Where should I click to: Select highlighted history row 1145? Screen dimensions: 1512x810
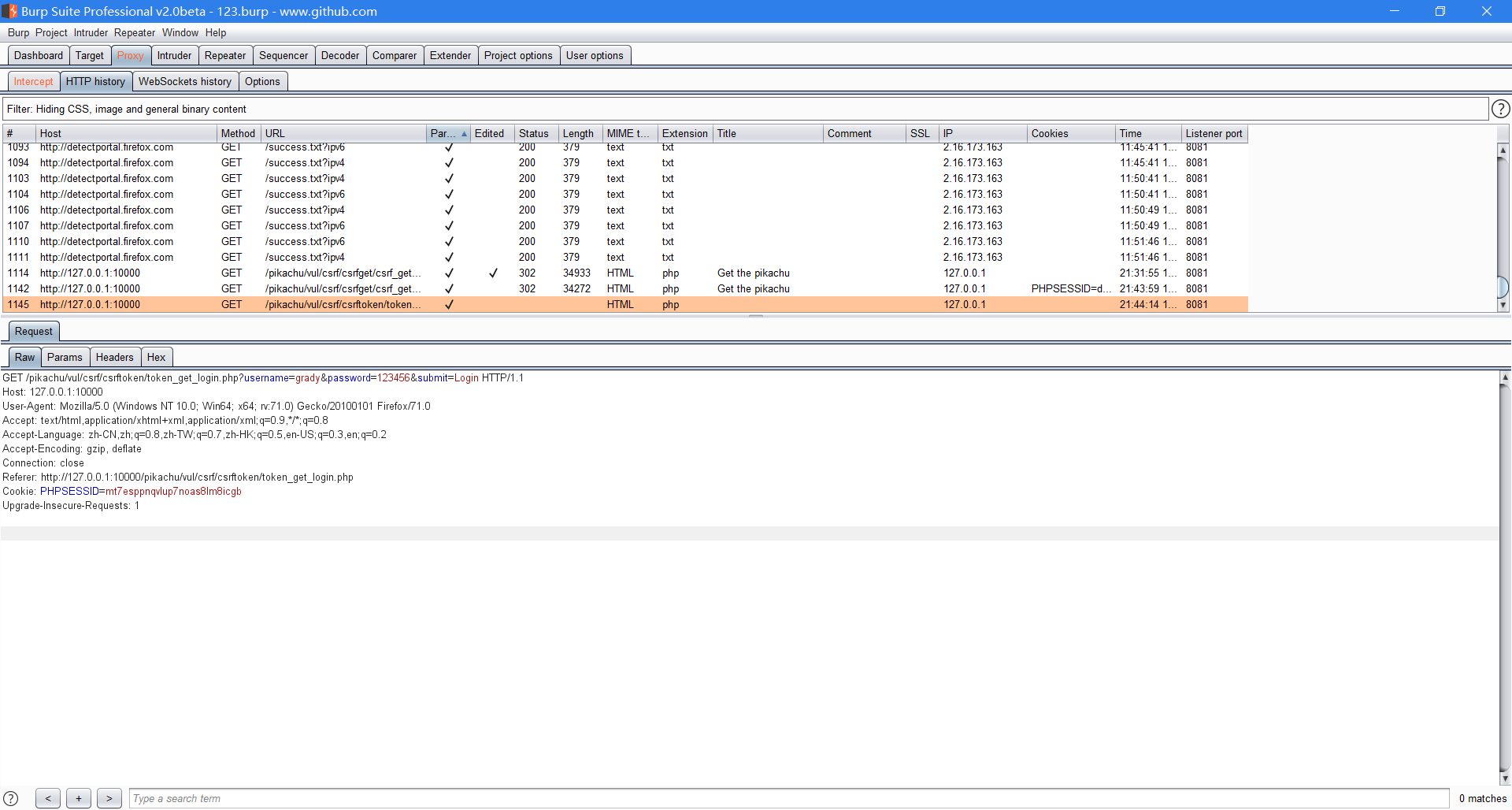point(625,304)
